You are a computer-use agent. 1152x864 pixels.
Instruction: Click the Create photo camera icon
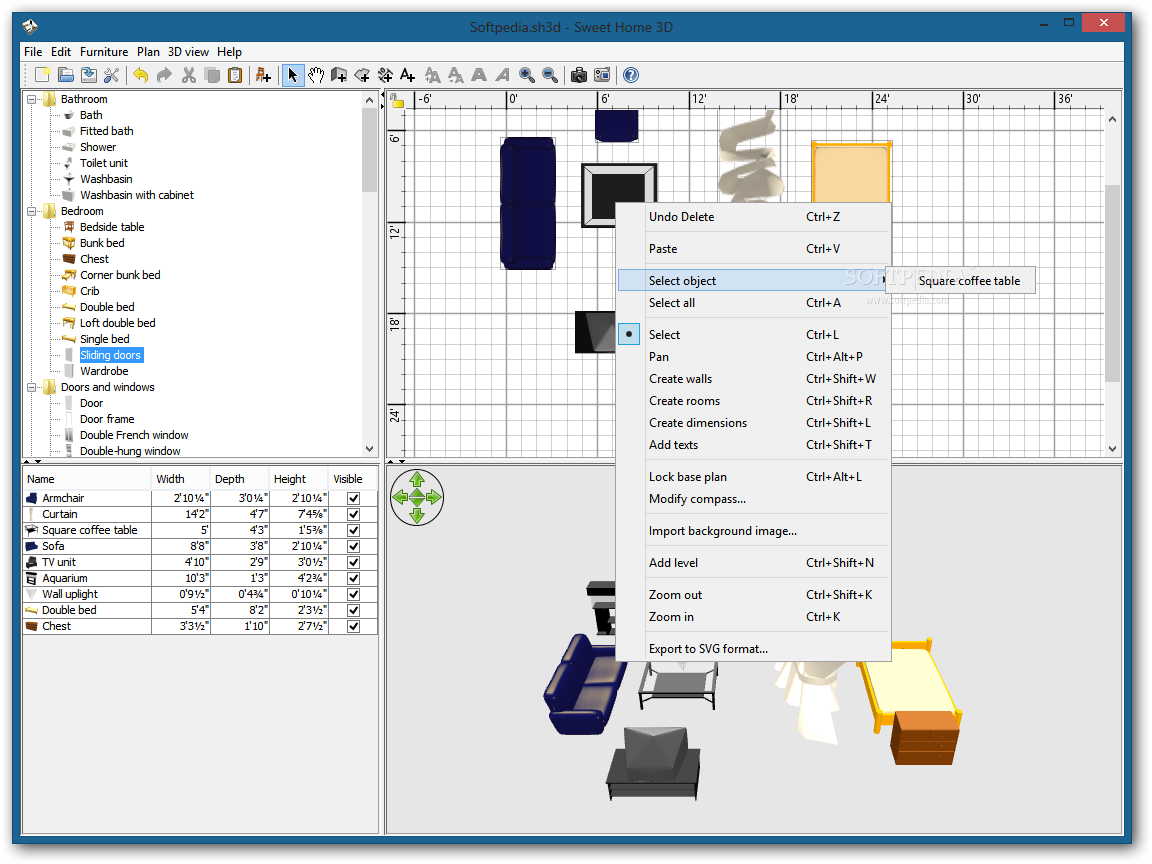[x=579, y=75]
